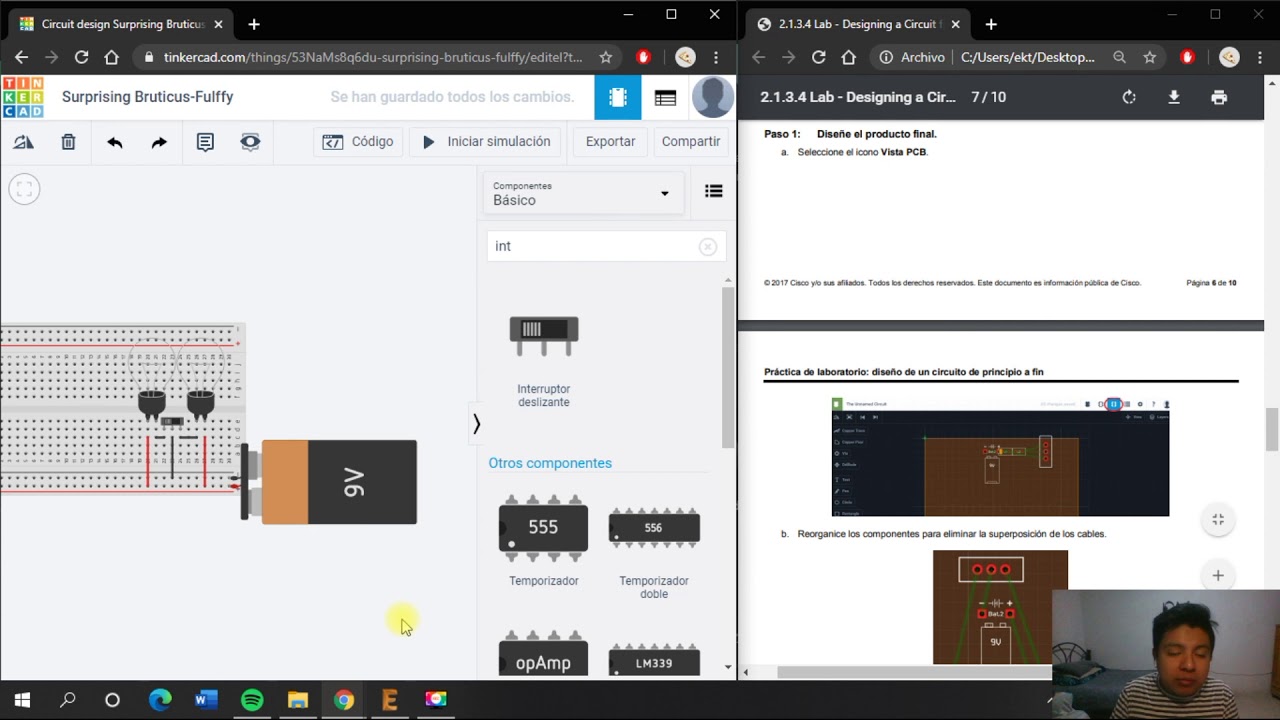This screenshot has width=1280, height=720.
Task: Rotate the selected component
Action: coord(23,142)
